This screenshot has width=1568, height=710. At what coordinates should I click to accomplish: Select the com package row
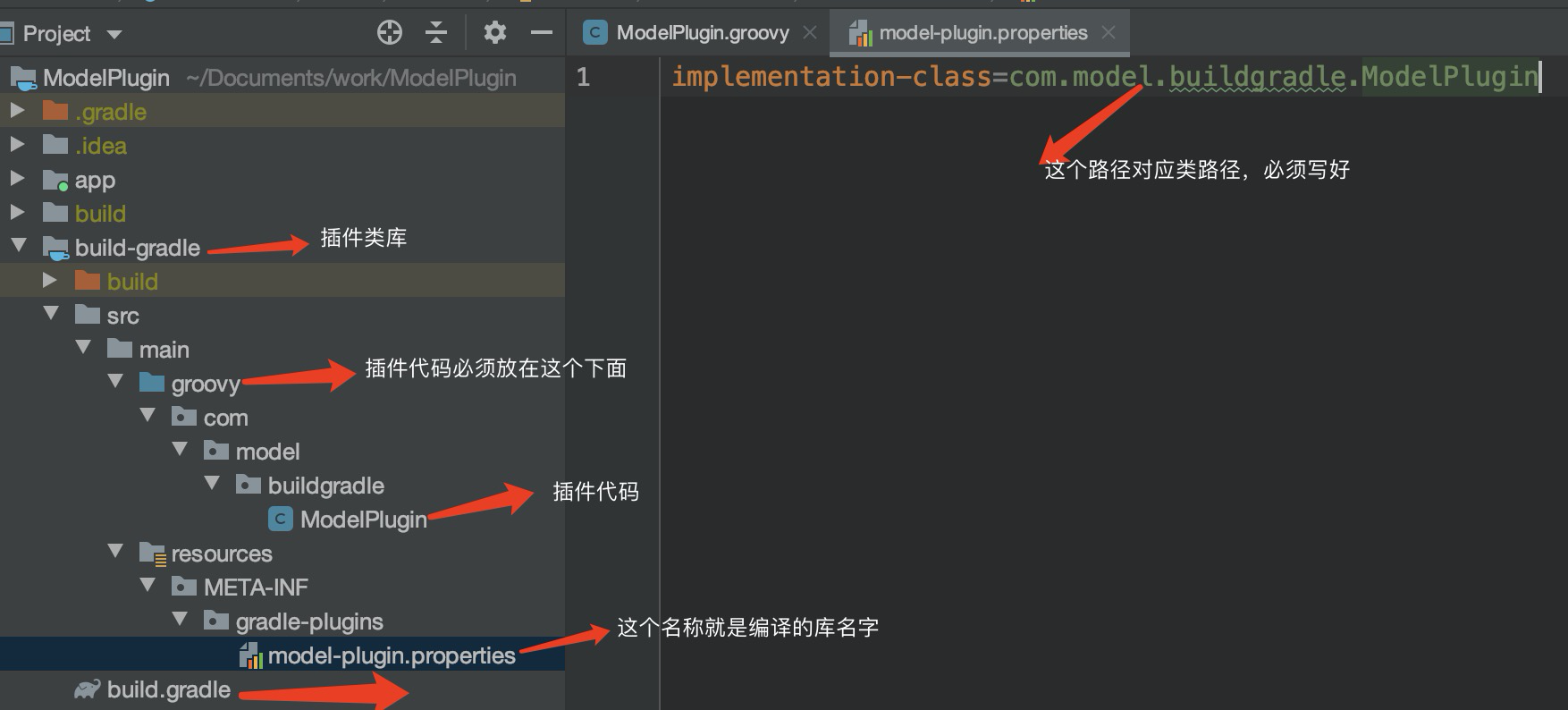[282, 418]
